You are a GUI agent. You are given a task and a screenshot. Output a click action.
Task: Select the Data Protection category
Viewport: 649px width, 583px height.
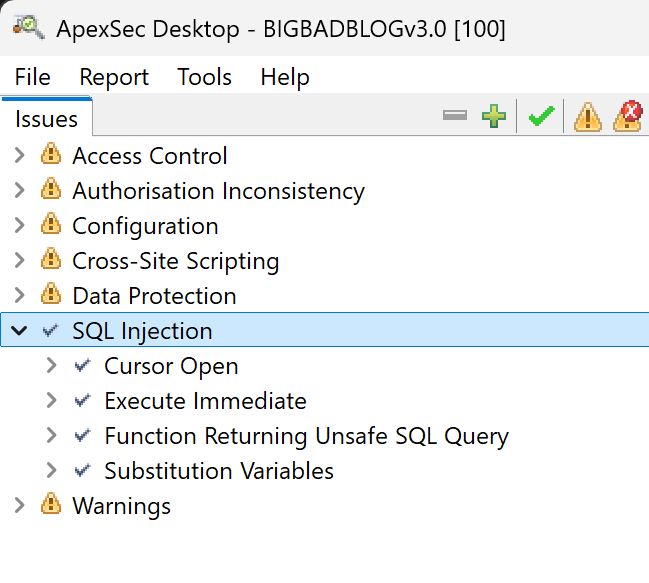coord(154,296)
